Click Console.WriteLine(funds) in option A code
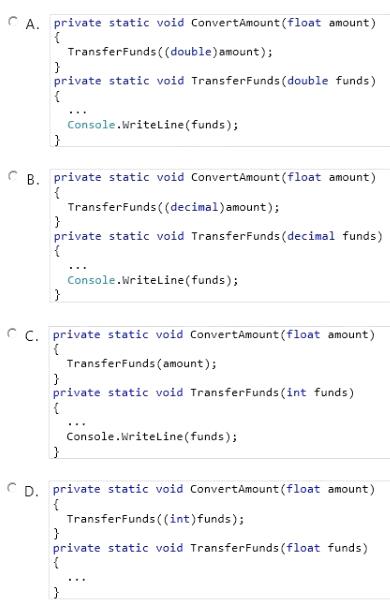Screen dimensions: 390x608 pyautogui.click(x=153, y=125)
